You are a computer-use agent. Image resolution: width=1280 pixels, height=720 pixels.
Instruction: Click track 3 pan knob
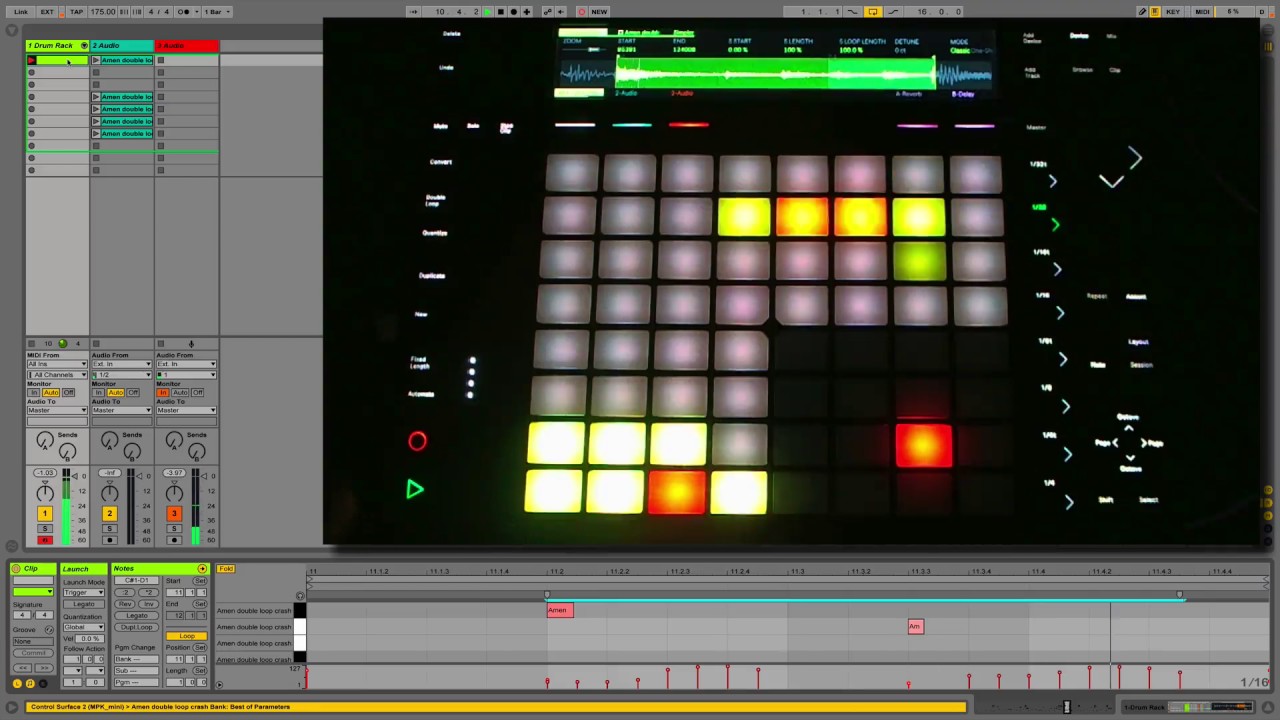pyautogui.click(x=174, y=492)
